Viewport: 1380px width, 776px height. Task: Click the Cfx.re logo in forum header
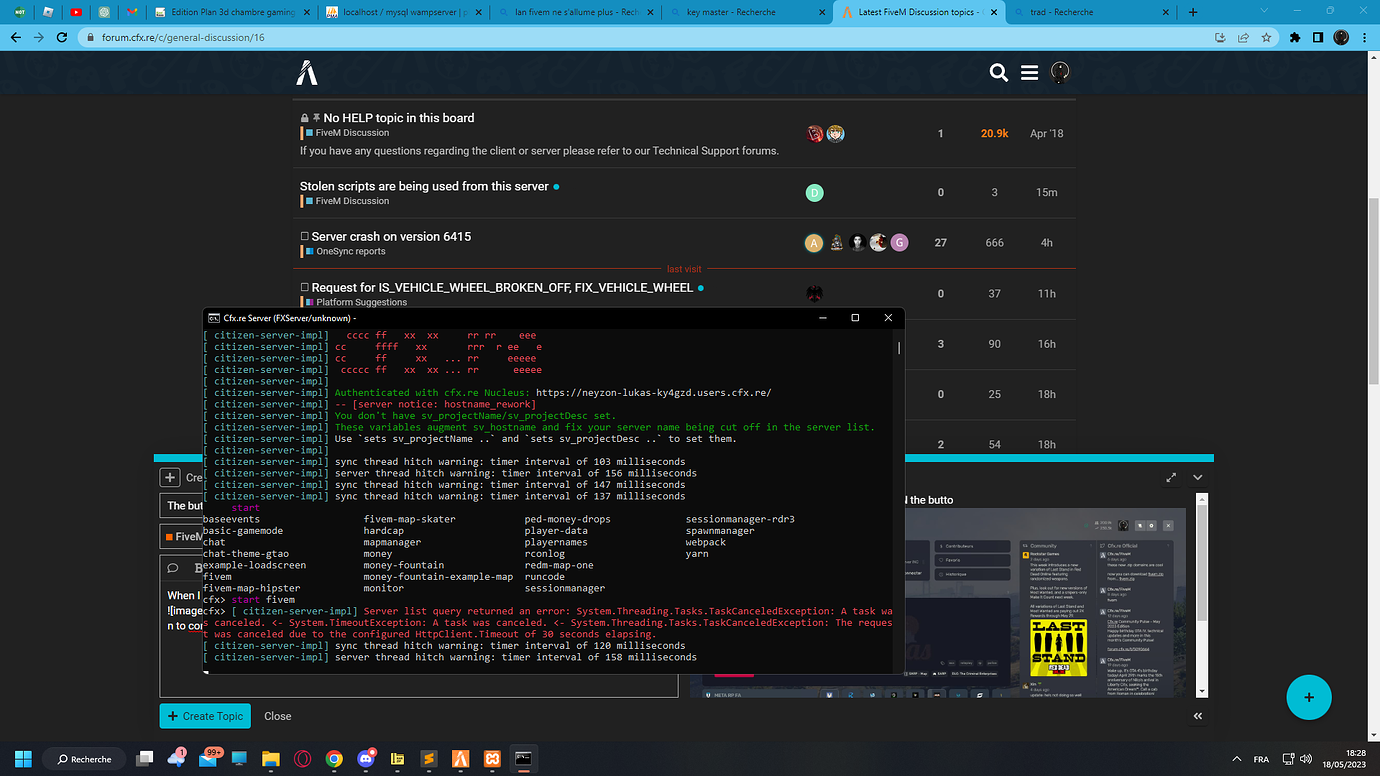307,72
